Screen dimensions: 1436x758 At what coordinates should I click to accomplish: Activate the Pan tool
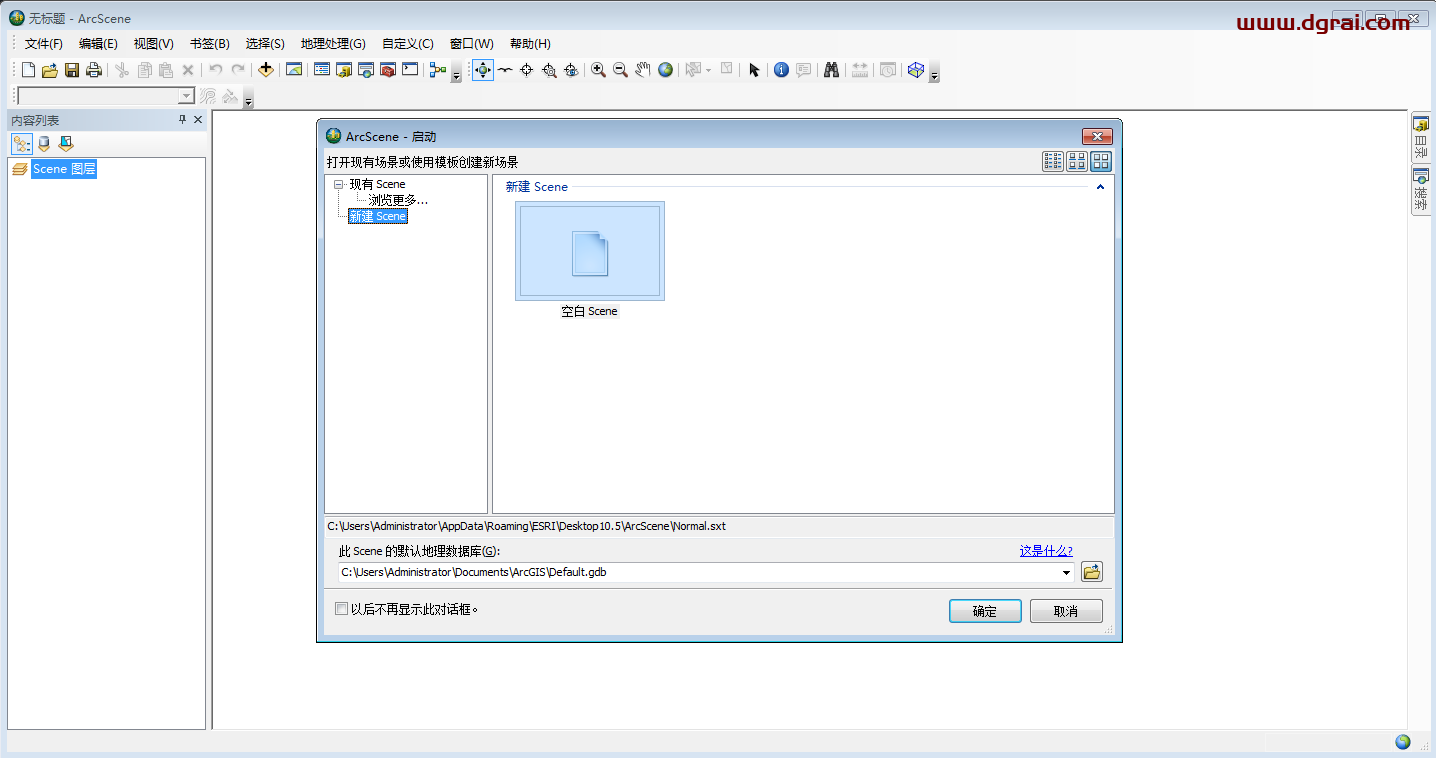642,70
